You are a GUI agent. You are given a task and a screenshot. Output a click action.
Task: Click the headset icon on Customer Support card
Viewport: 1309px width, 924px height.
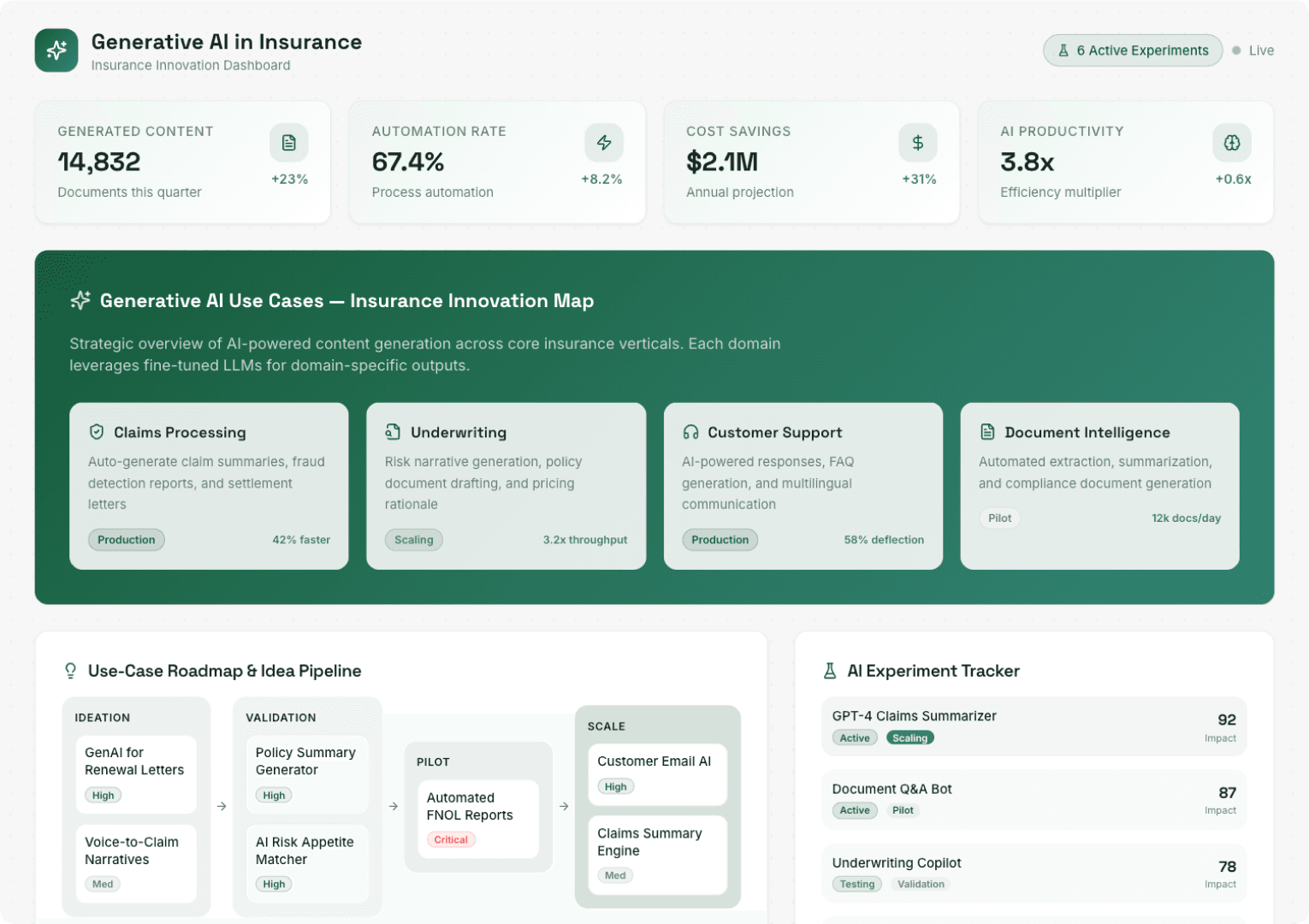pyautogui.click(x=690, y=432)
